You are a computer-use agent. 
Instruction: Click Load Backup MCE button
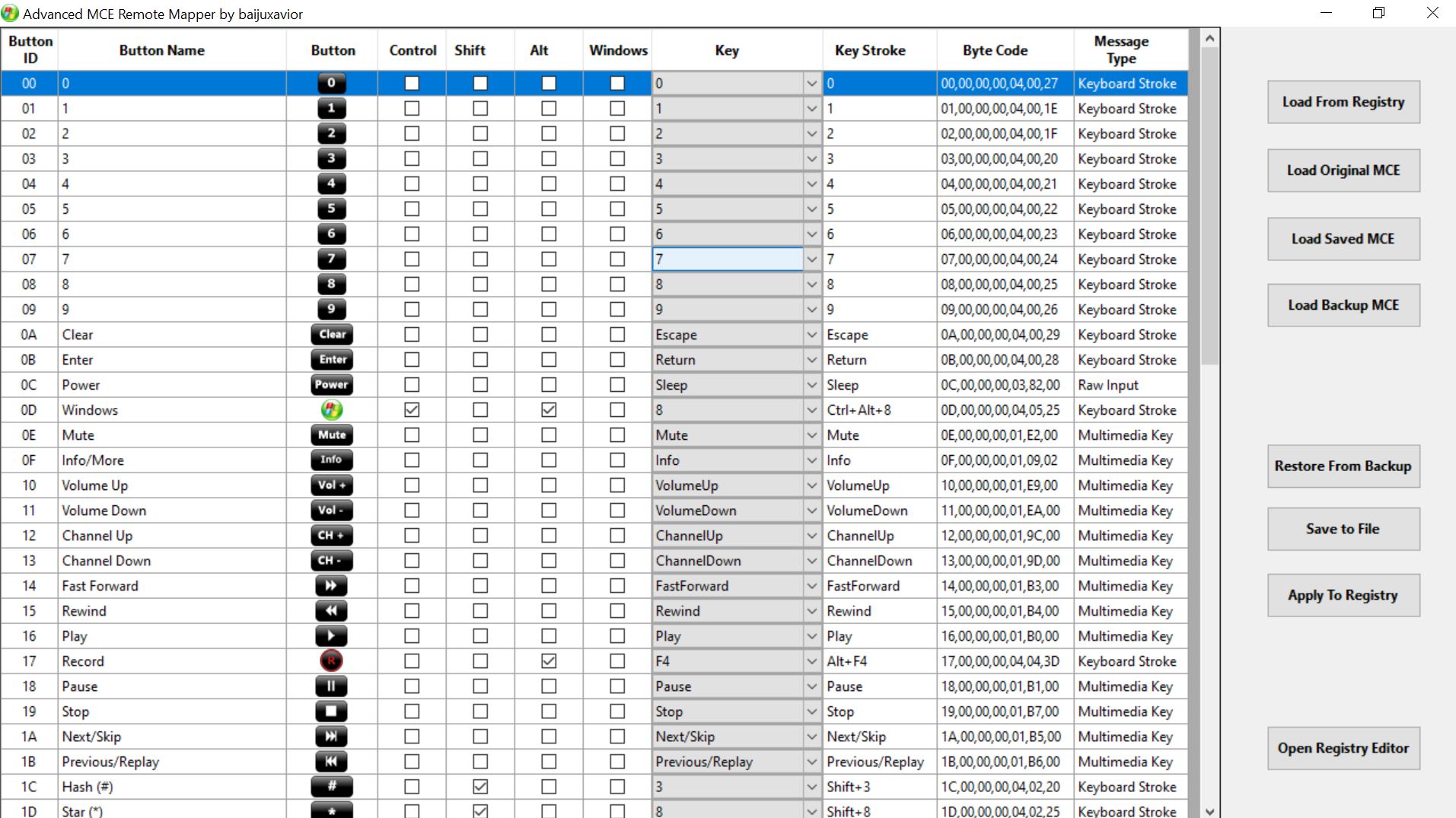(x=1343, y=305)
